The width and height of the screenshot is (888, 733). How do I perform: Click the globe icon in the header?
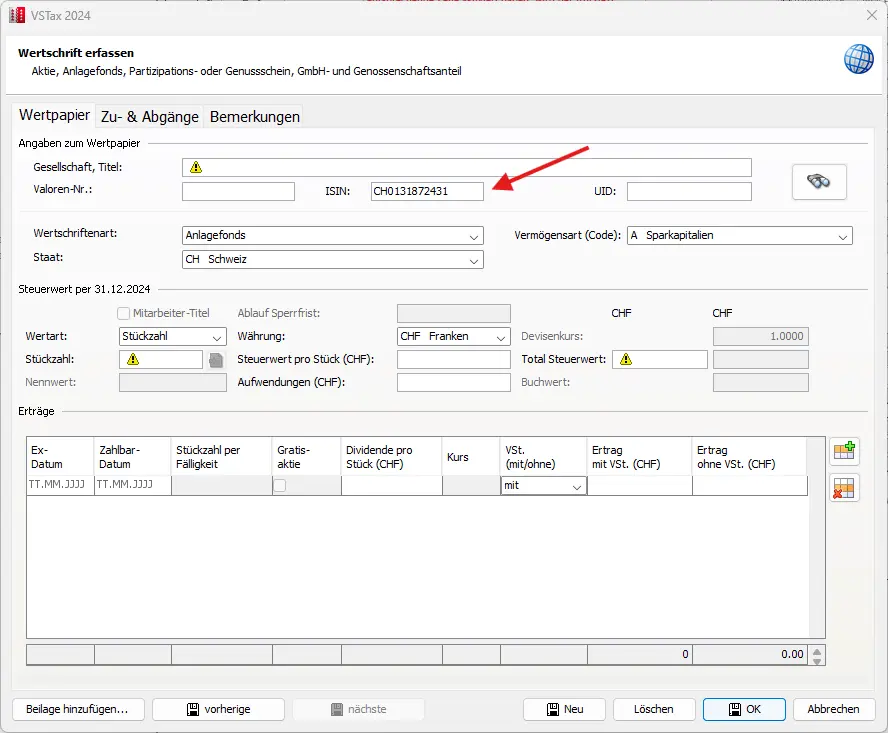pos(858,59)
